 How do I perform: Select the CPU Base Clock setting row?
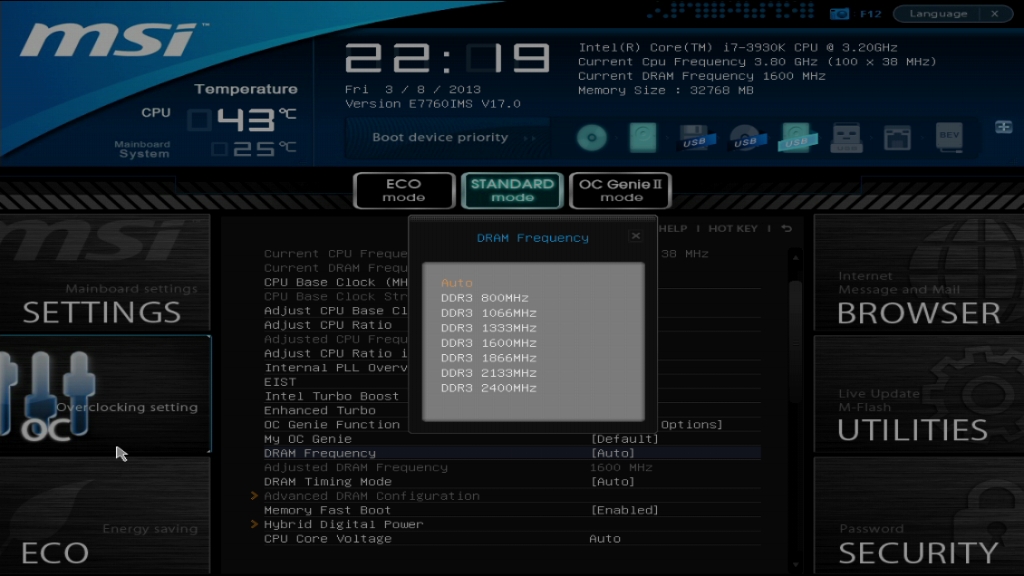[336, 282]
